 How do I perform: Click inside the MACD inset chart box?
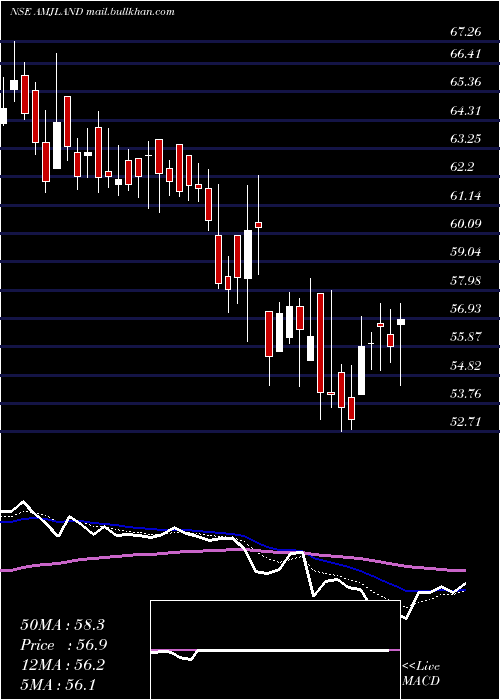[x=275, y=650]
